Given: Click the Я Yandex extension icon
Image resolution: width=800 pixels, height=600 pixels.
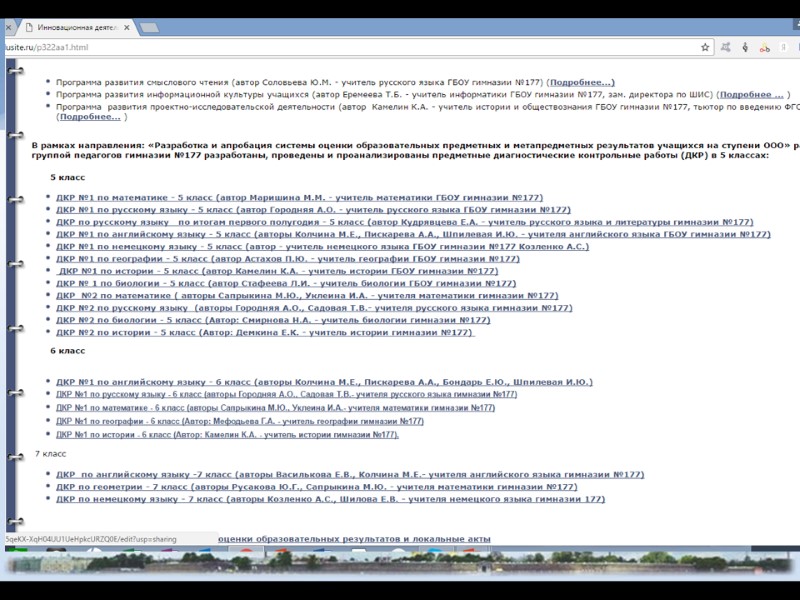Looking at the screenshot, I should (x=783, y=47).
